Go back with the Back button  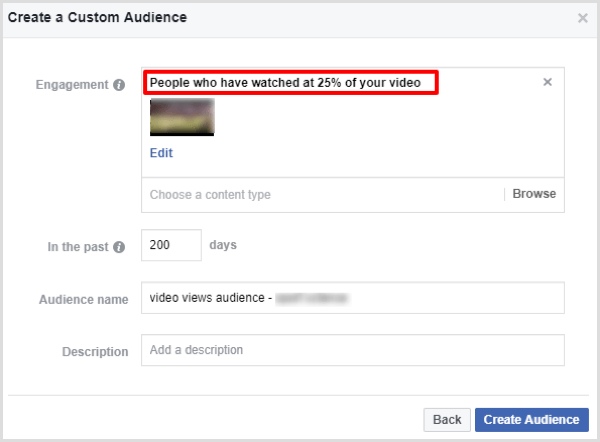(447, 420)
